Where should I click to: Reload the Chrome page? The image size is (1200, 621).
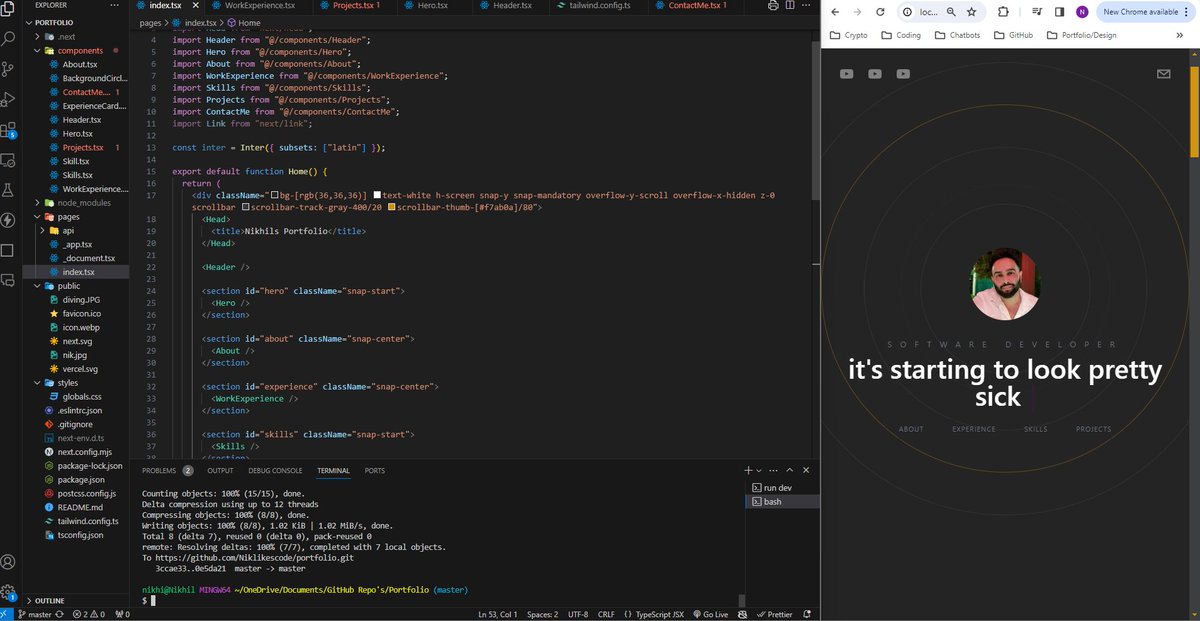click(x=880, y=12)
